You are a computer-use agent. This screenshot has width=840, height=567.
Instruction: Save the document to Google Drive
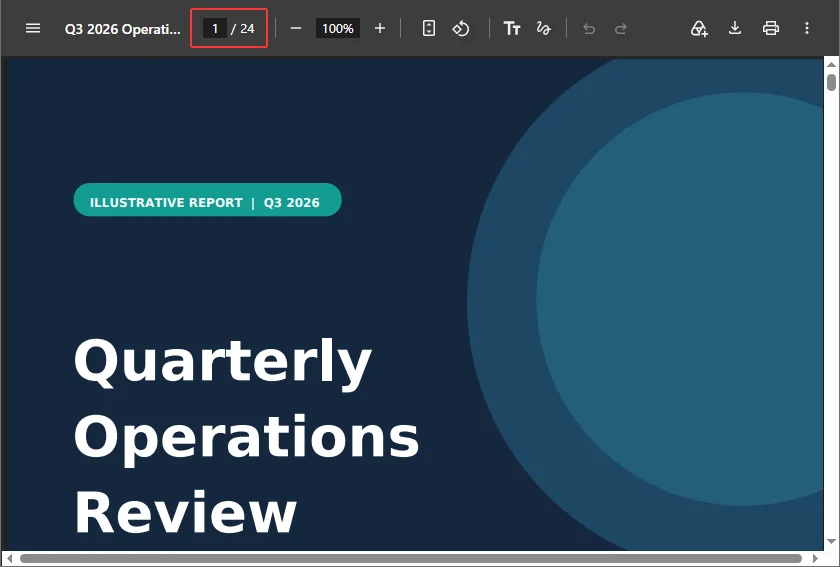click(699, 28)
